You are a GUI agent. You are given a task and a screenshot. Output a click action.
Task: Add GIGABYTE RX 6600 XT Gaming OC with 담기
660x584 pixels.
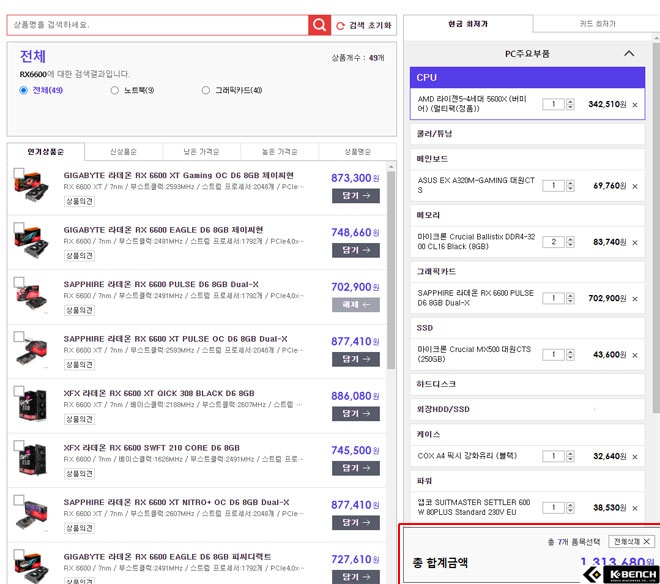click(356, 196)
